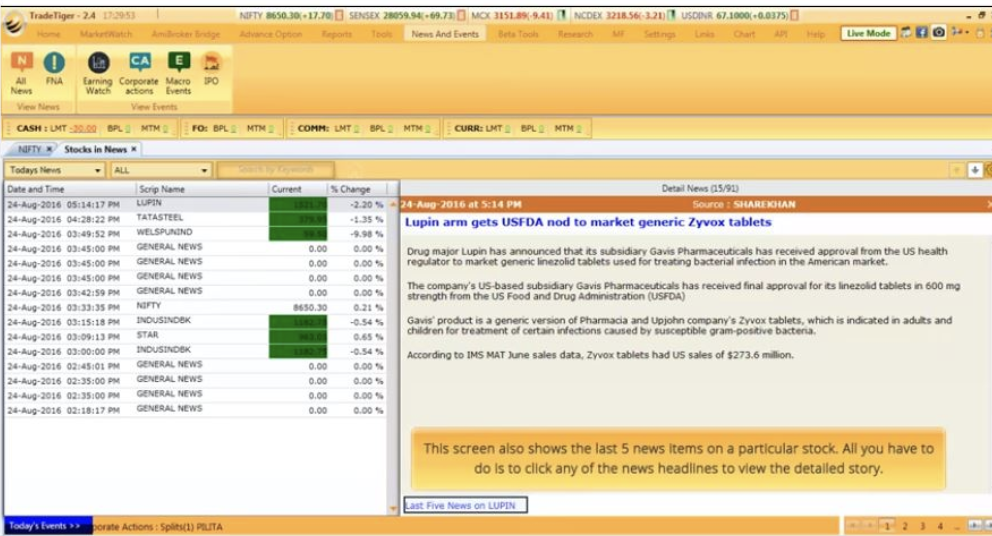
Task: Click the Last Five News on LUPIN link
Action: click(461, 505)
